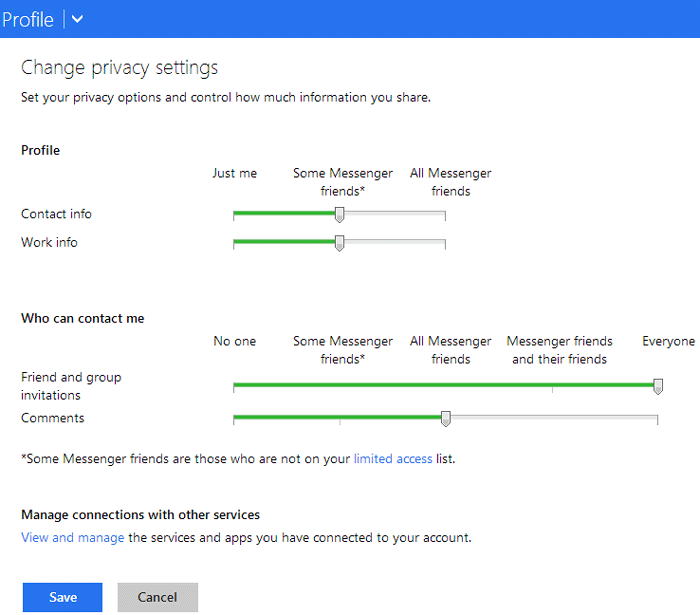Click the Cancel button

pos(158,597)
